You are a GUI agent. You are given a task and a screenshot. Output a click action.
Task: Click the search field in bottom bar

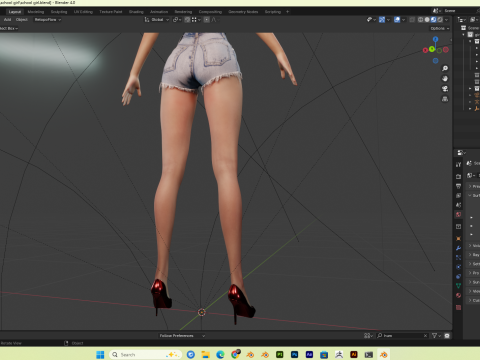pos(402,336)
